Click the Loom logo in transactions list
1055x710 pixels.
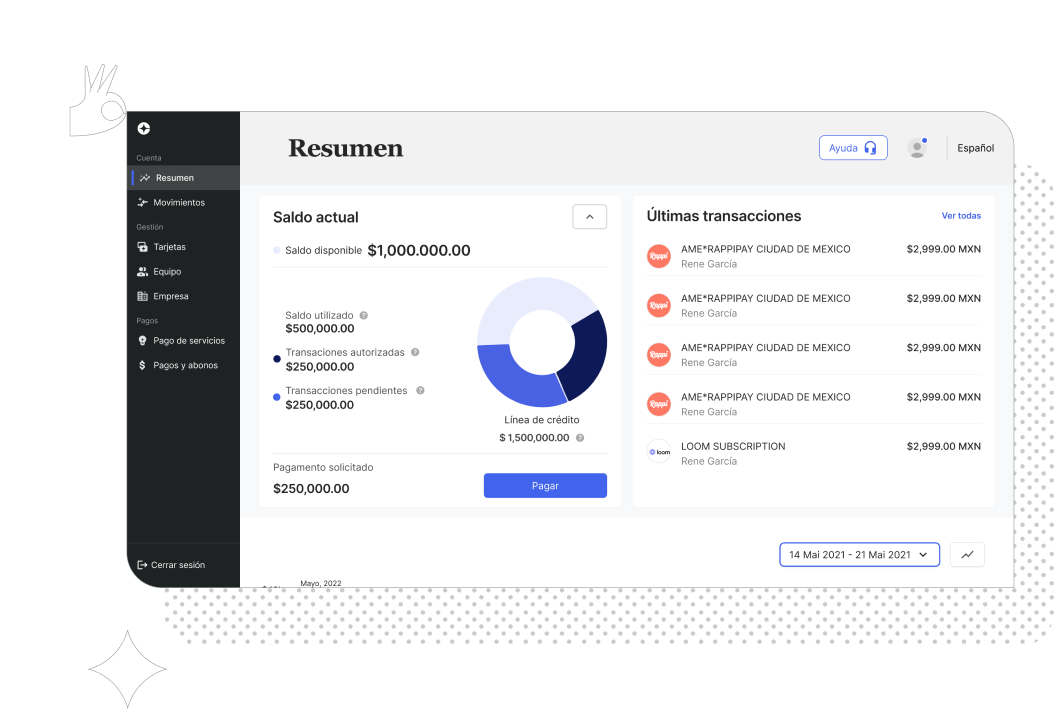pos(659,452)
